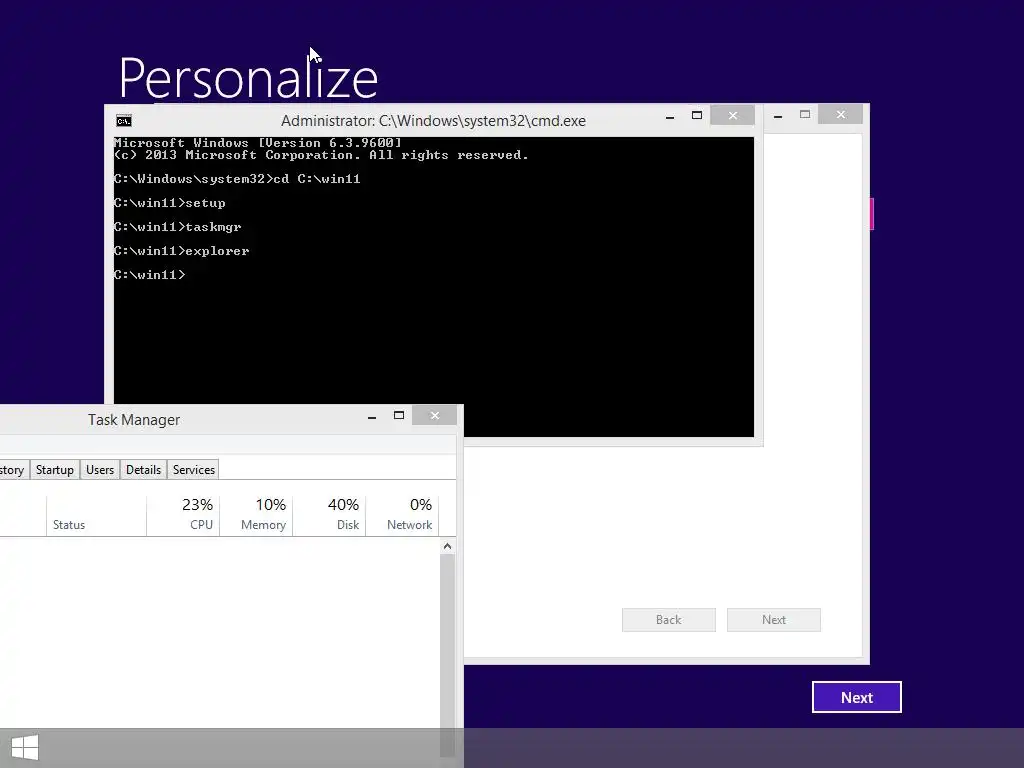Open the Details tab in Task Manager

143,470
